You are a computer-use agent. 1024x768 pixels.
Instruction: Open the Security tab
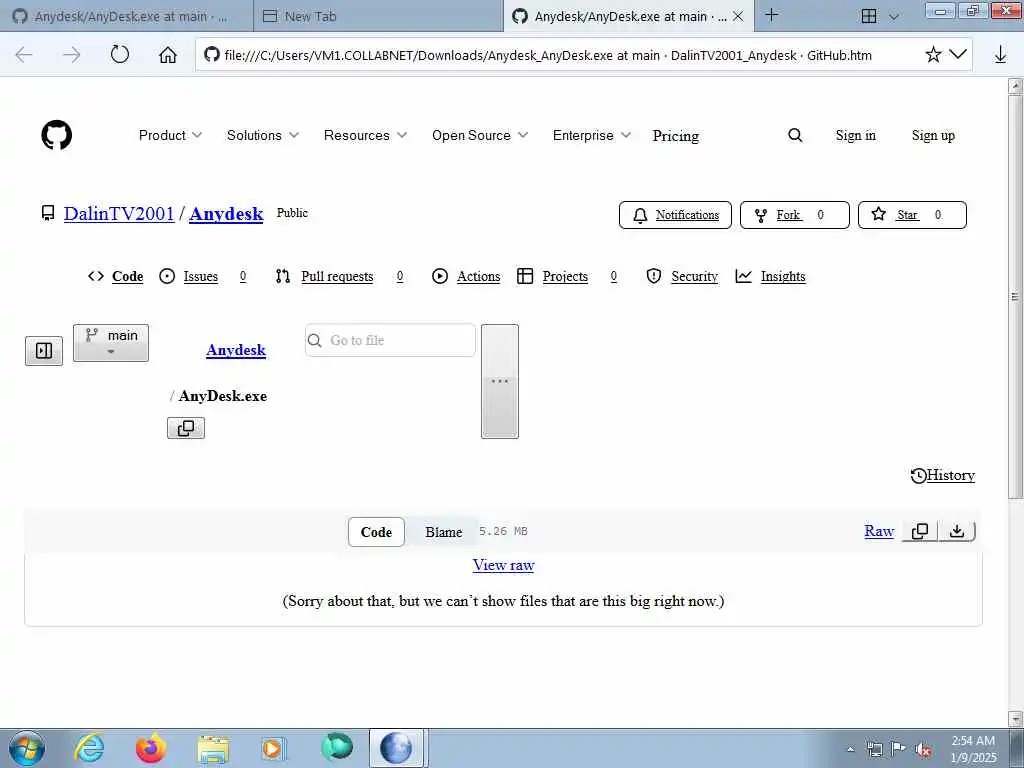coord(682,276)
